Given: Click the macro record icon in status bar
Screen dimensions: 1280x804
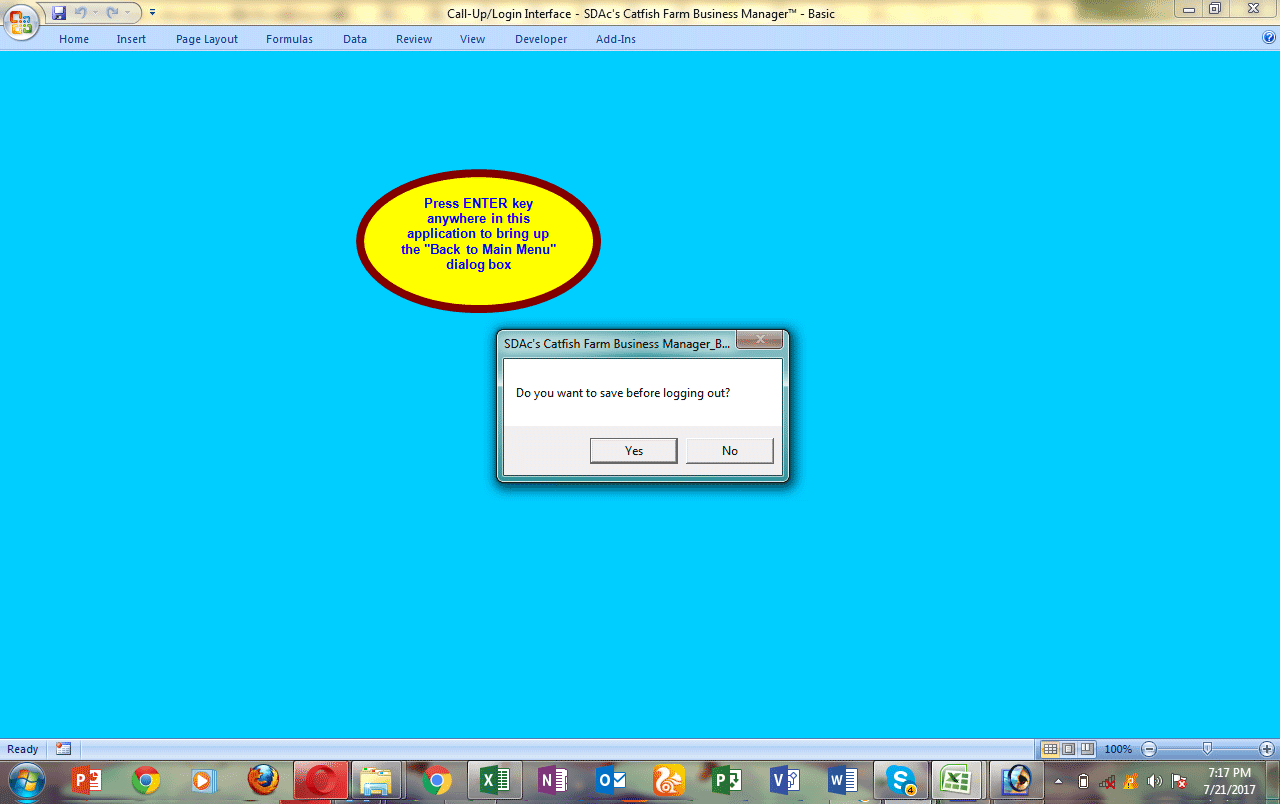Looking at the screenshot, I should point(64,749).
